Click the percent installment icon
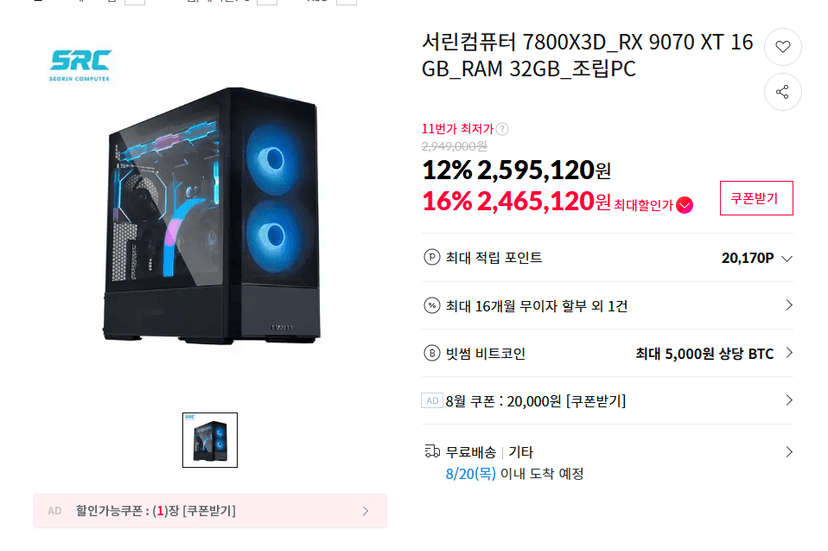The height and width of the screenshot is (551, 828). tap(431, 305)
